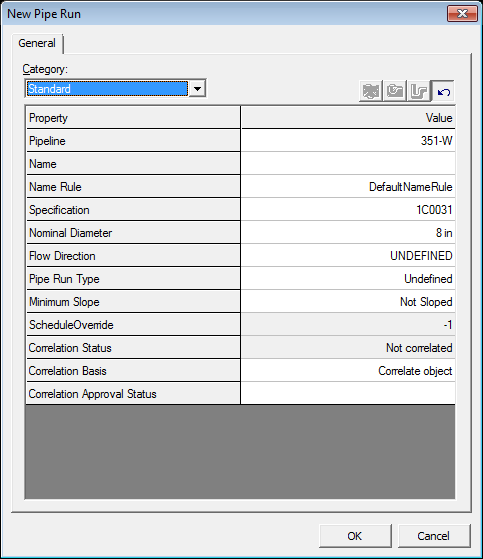
Task: Click the Nominal Diameter 8 in value
Action: [348, 232]
